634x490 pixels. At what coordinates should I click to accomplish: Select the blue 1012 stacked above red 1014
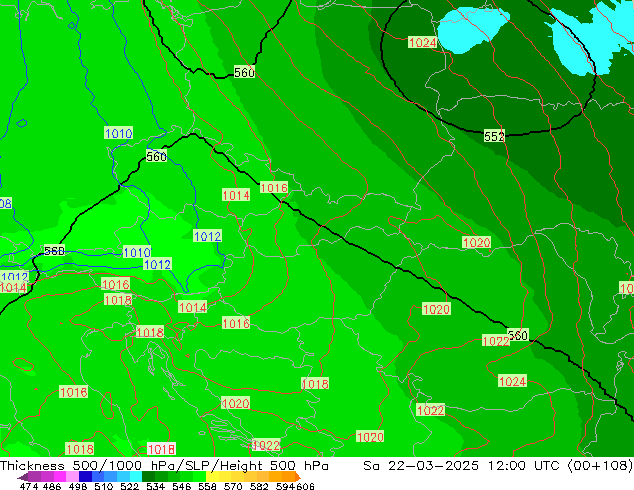[14, 277]
